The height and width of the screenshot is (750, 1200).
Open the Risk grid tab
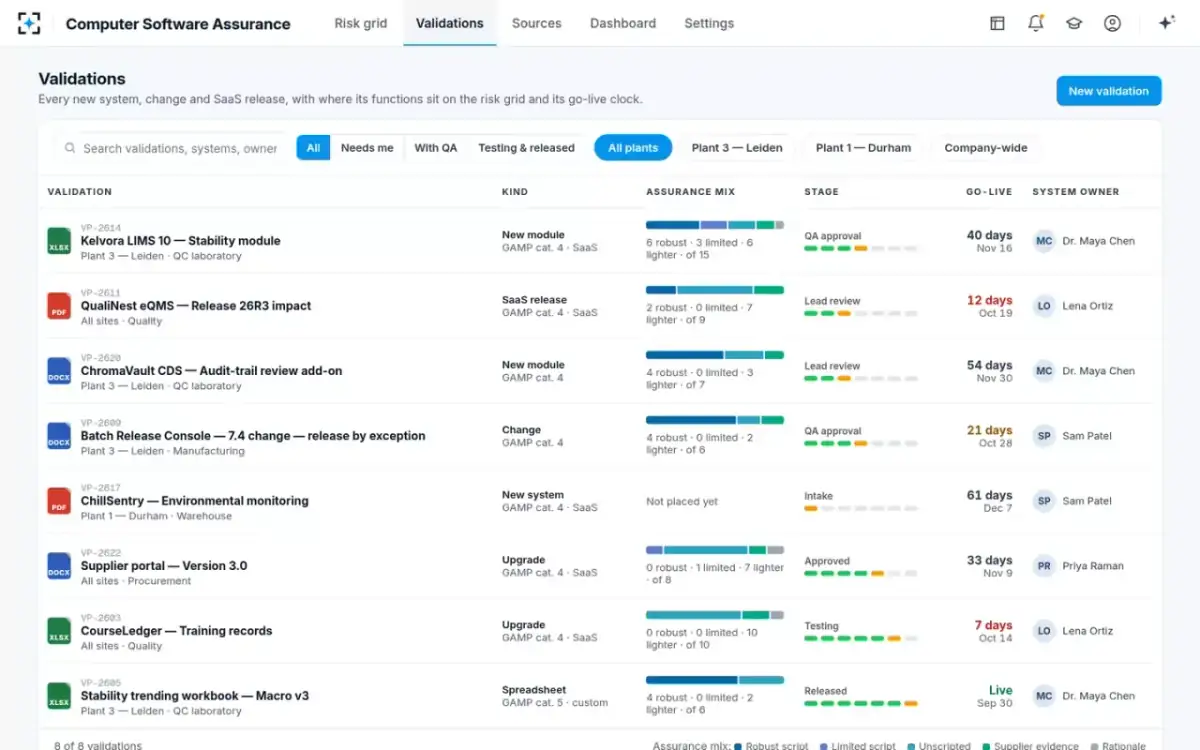tap(361, 23)
